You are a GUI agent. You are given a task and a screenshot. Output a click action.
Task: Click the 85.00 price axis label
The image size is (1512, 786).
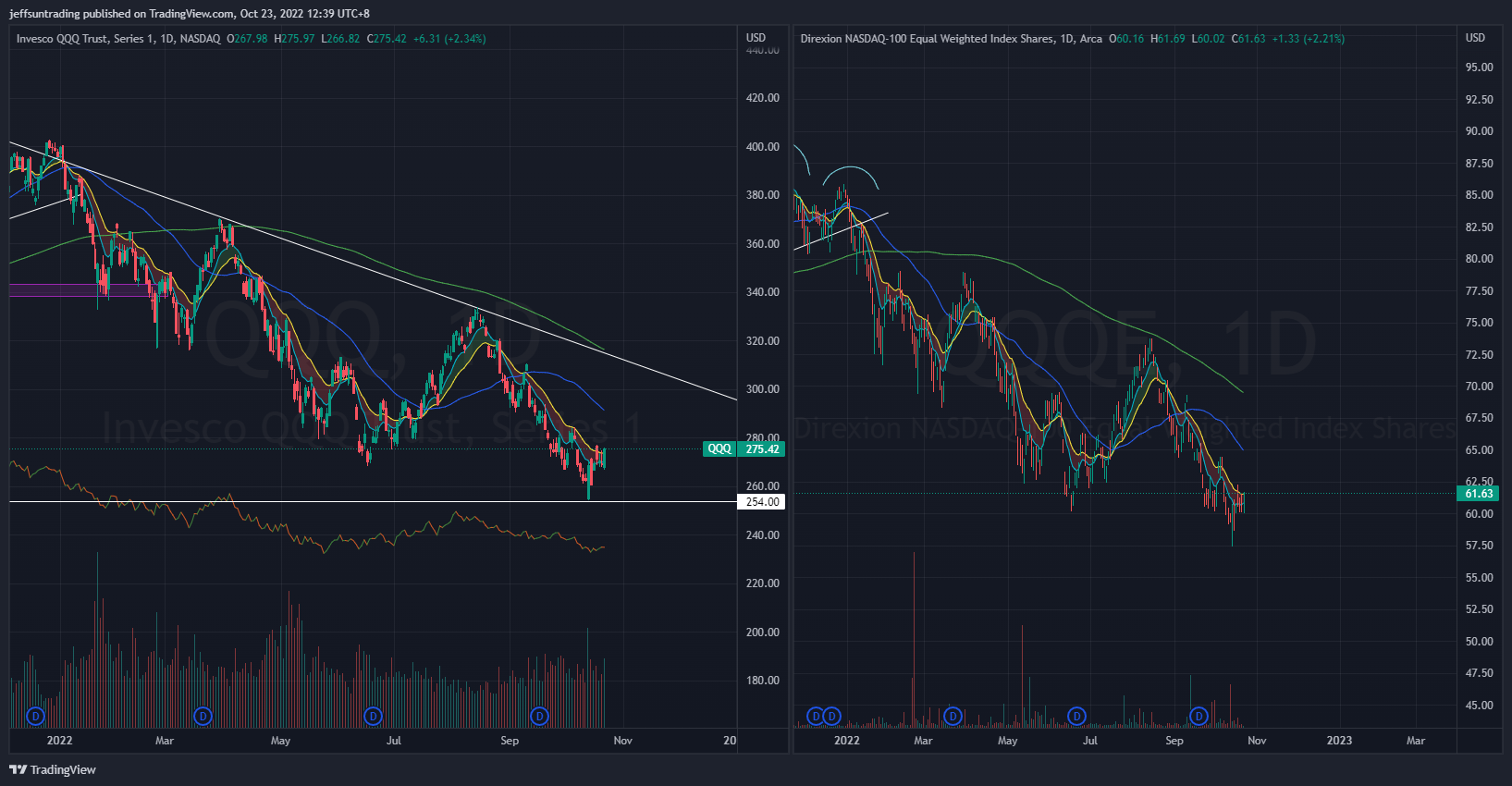click(1480, 195)
